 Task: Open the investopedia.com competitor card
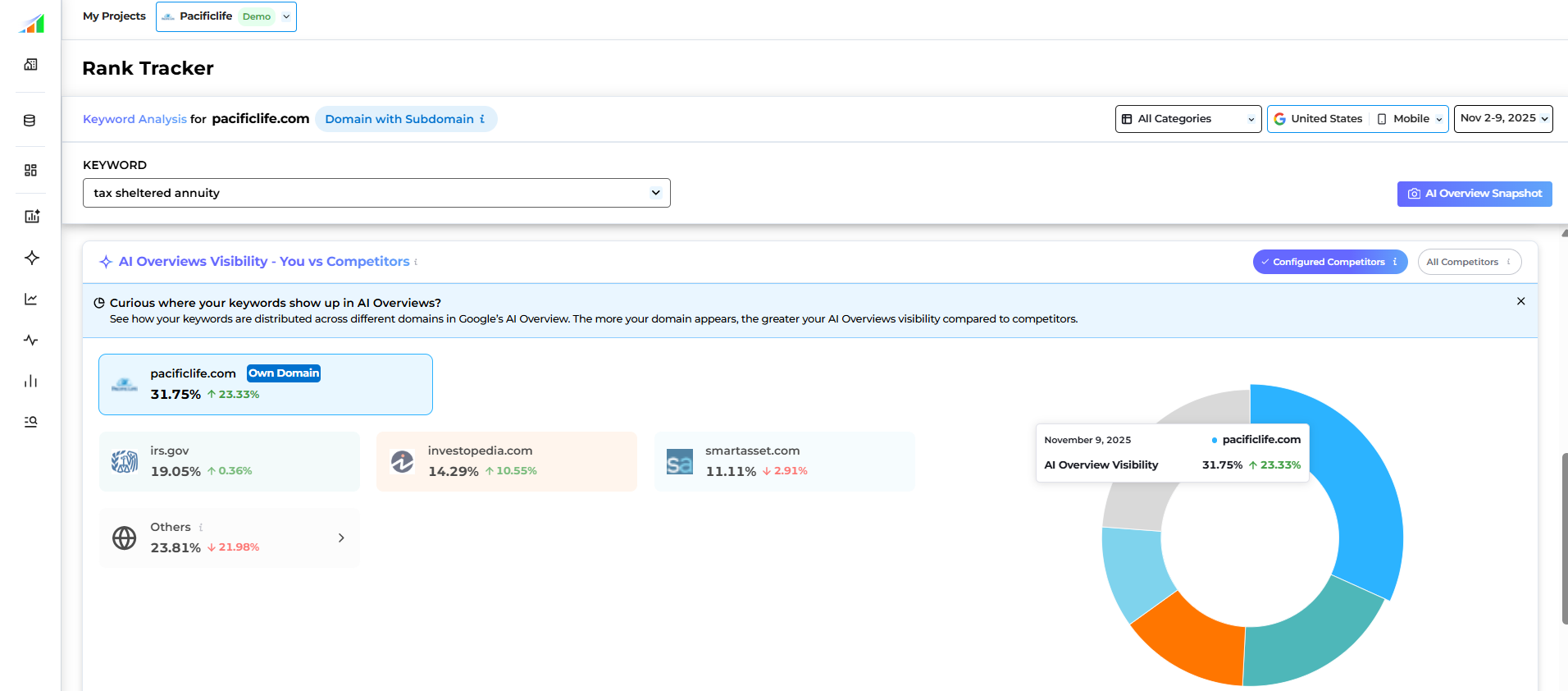507,461
